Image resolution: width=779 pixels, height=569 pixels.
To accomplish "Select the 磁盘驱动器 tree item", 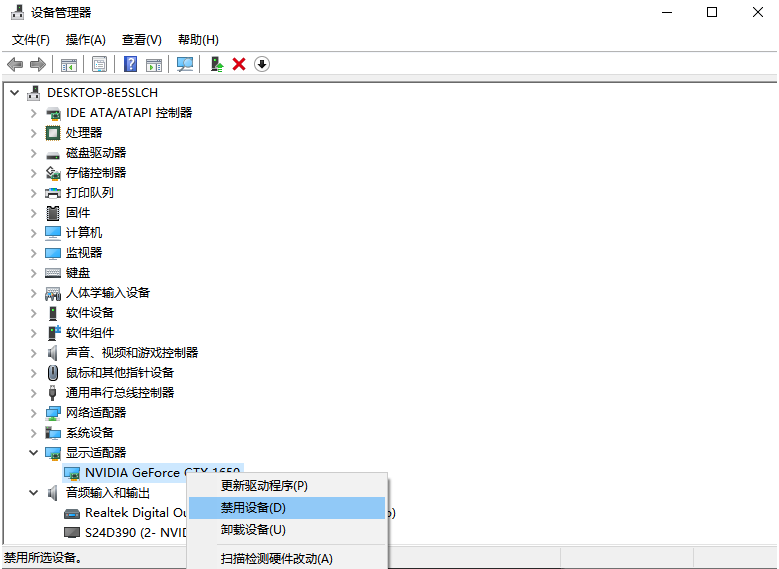I will point(95,153).
